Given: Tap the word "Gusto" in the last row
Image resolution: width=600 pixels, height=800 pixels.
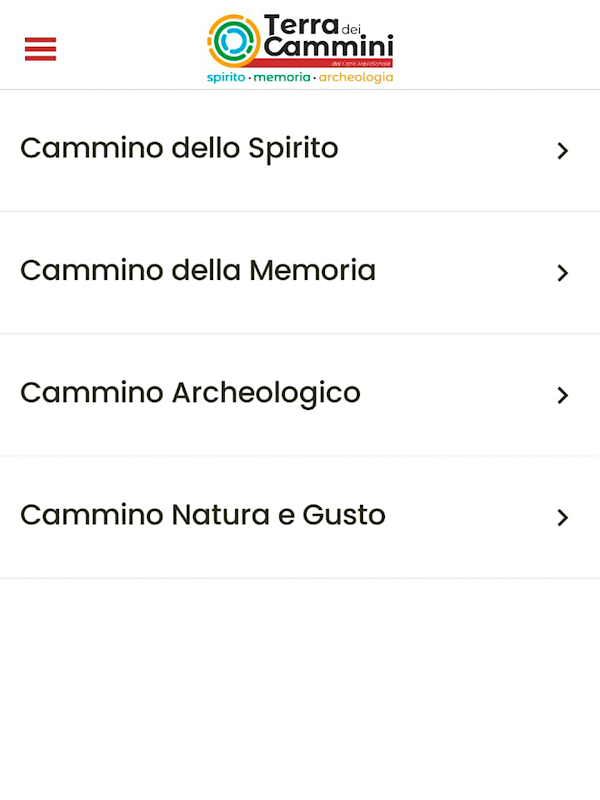Looking at the screenshot, I should (344, 515).
